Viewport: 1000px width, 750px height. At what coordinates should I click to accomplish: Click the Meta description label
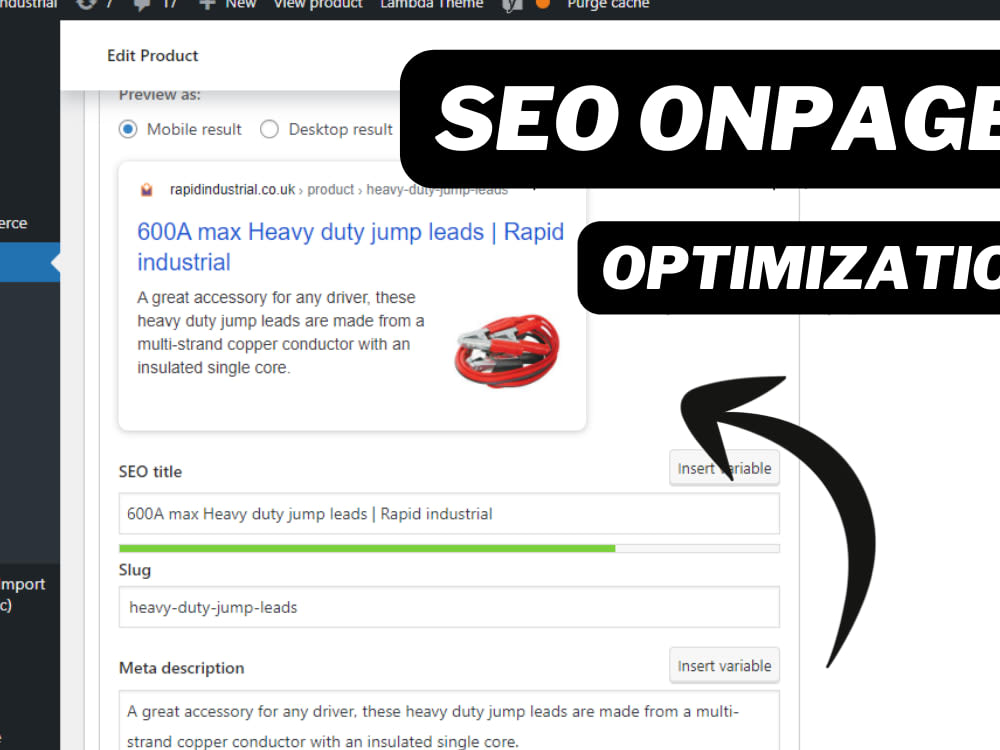[182, 668]
